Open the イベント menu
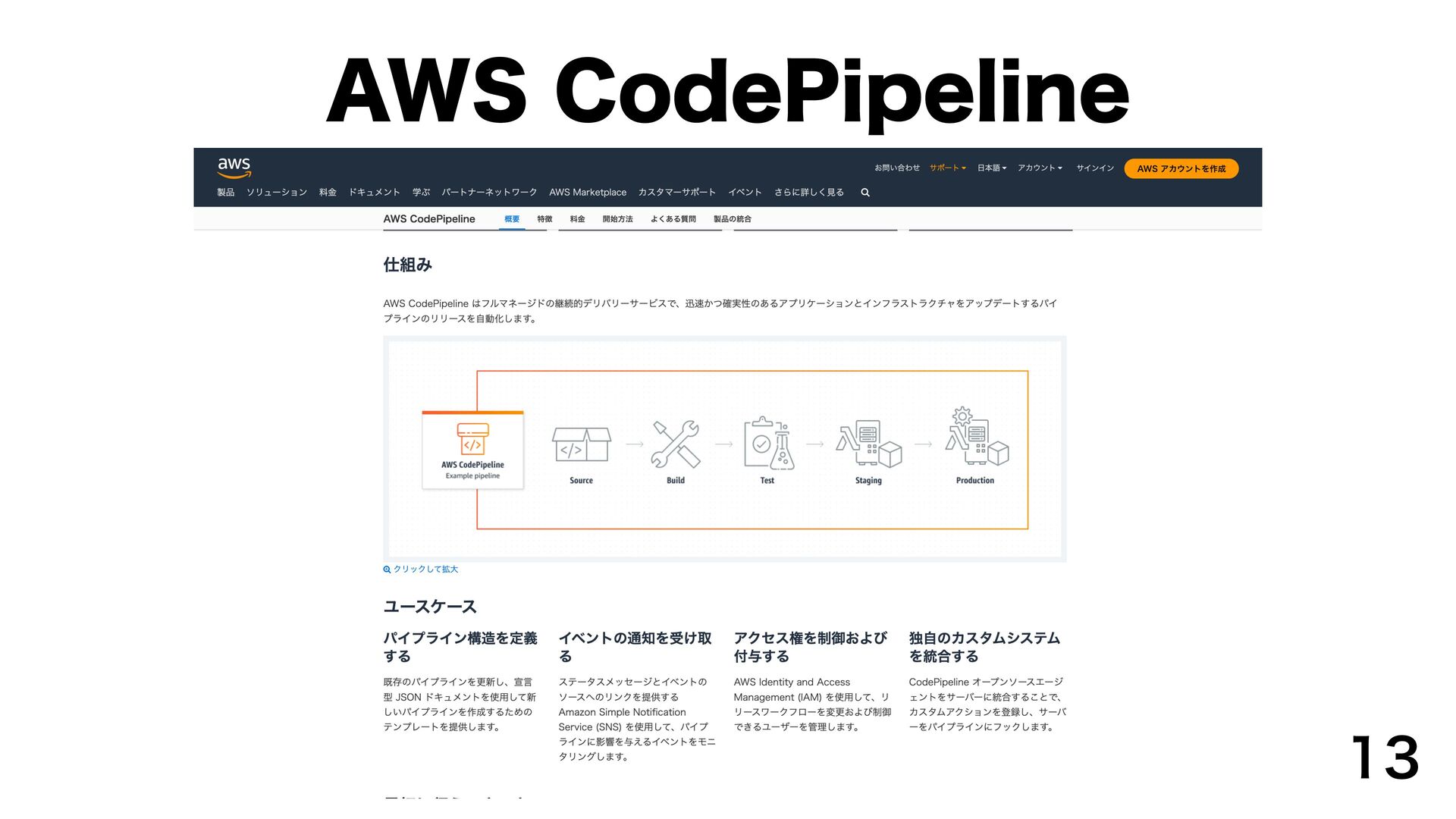Image resolution: width=1456 pixels, height=819 pixels. pyautogui.click(x=745, y=193)
